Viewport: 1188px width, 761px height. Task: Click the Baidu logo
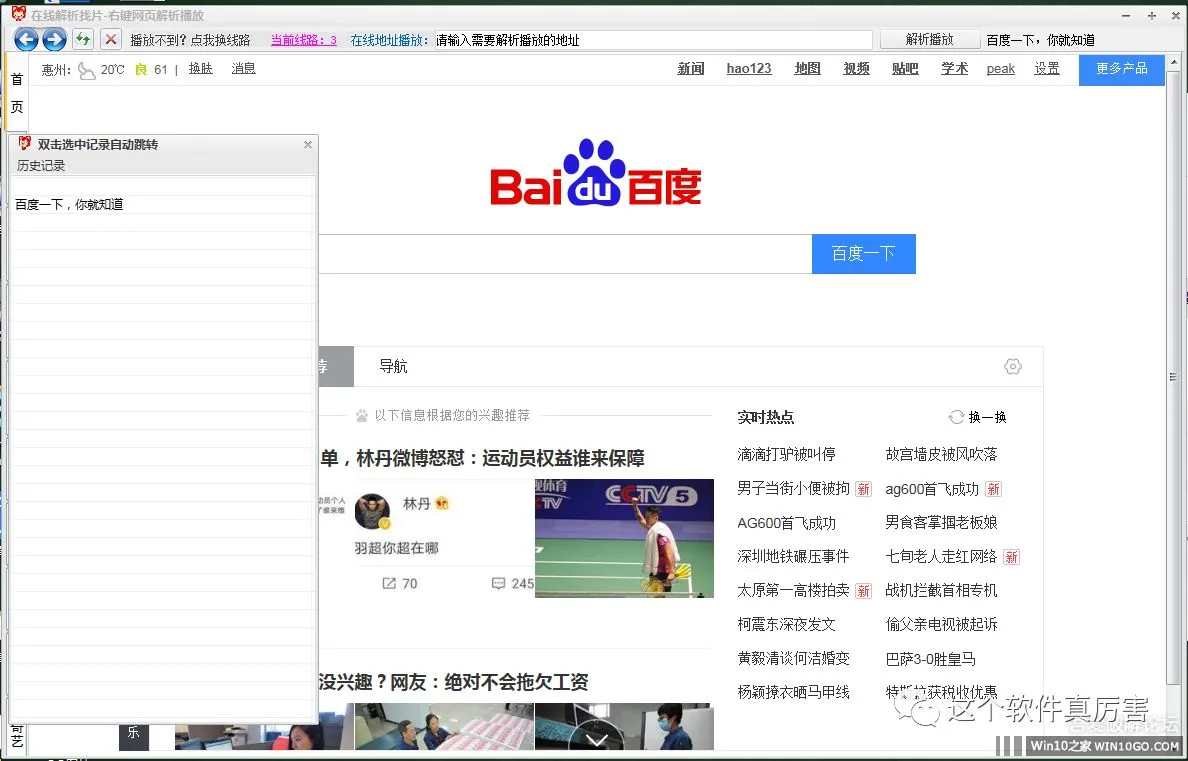click(x=596, y=173)
